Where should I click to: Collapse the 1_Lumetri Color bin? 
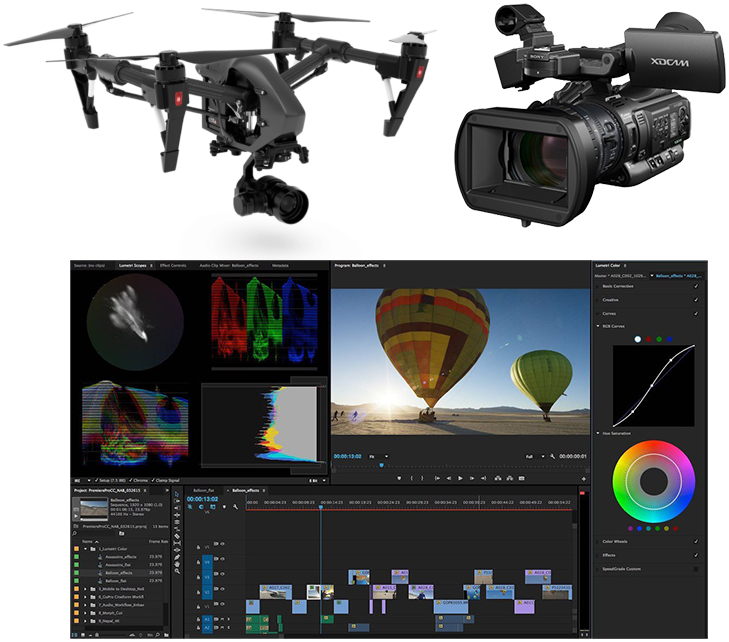pos(86,549)
